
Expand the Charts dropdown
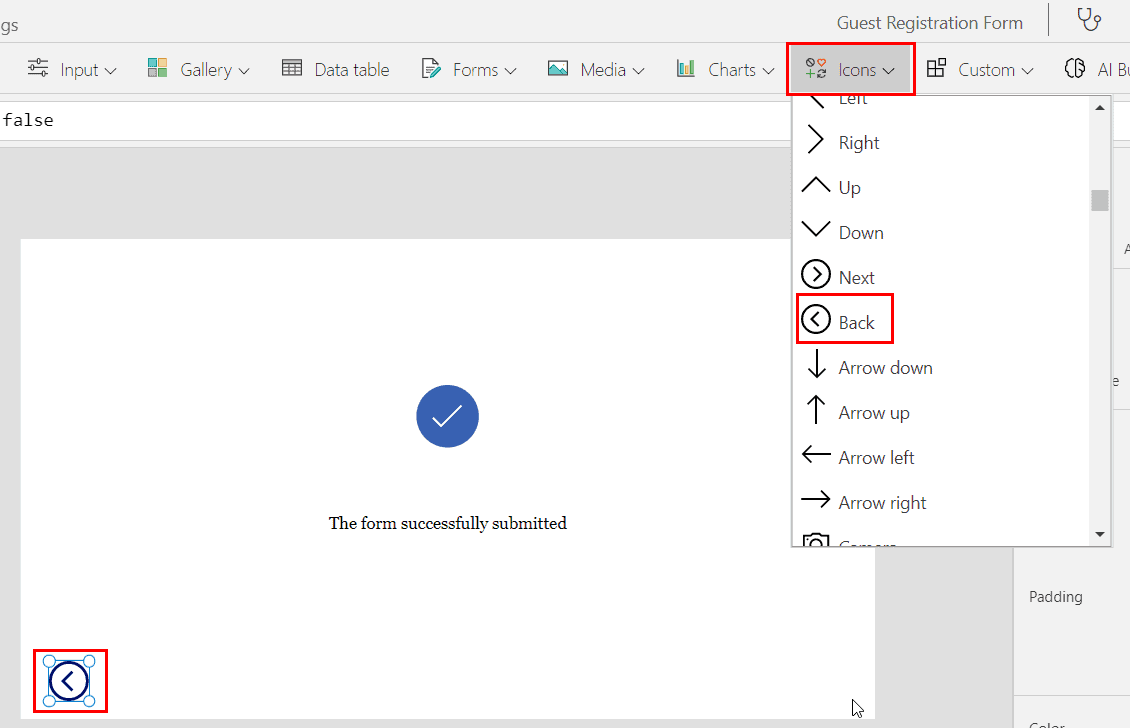point(767,70)
